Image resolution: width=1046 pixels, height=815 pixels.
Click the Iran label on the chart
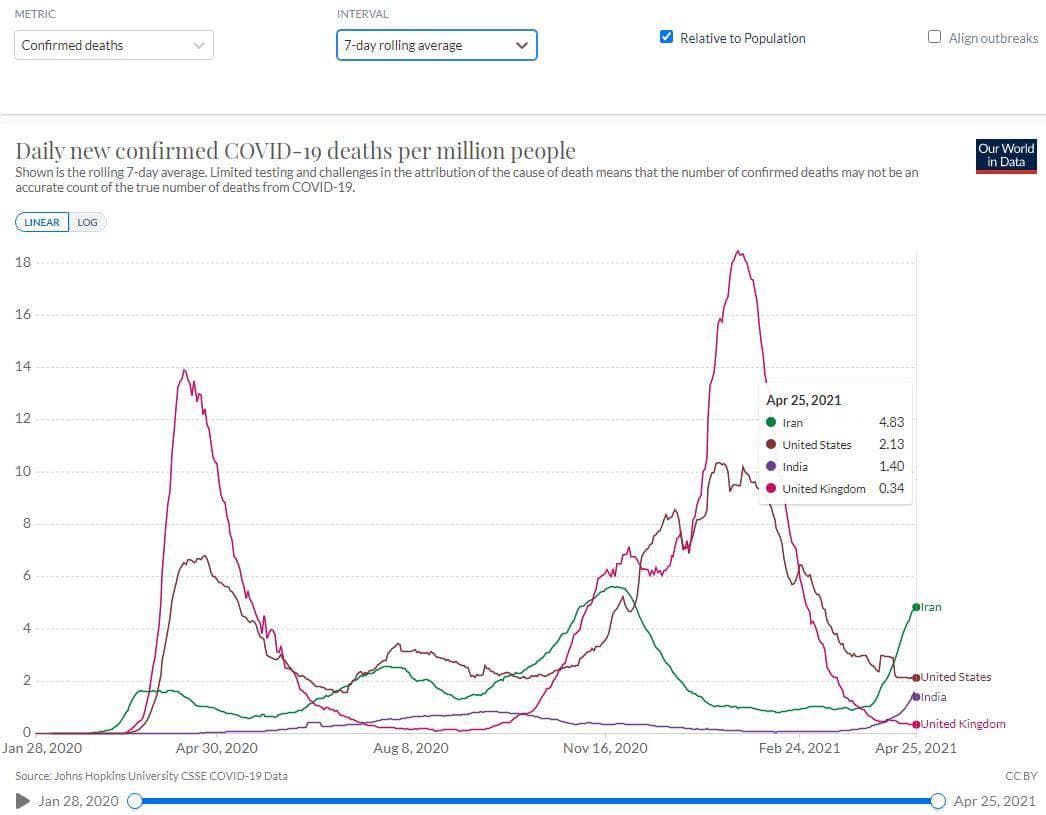(x=931, y=608)
